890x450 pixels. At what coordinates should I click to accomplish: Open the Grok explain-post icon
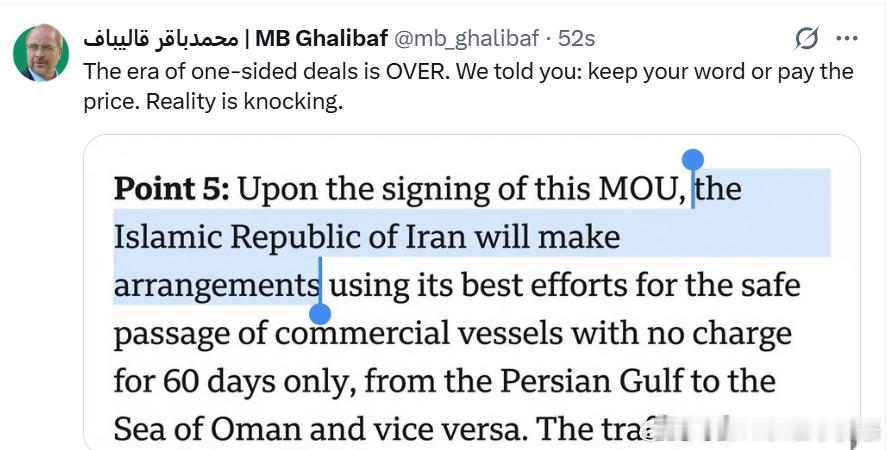tap(807, 39)
